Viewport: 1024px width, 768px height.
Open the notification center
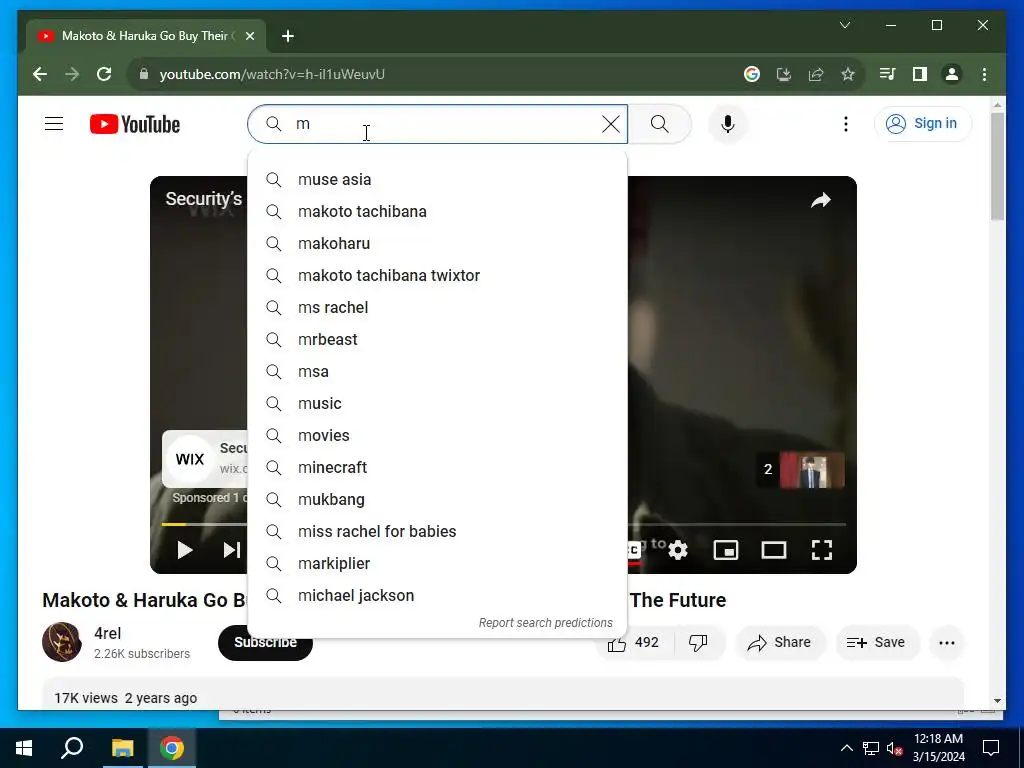991,748
